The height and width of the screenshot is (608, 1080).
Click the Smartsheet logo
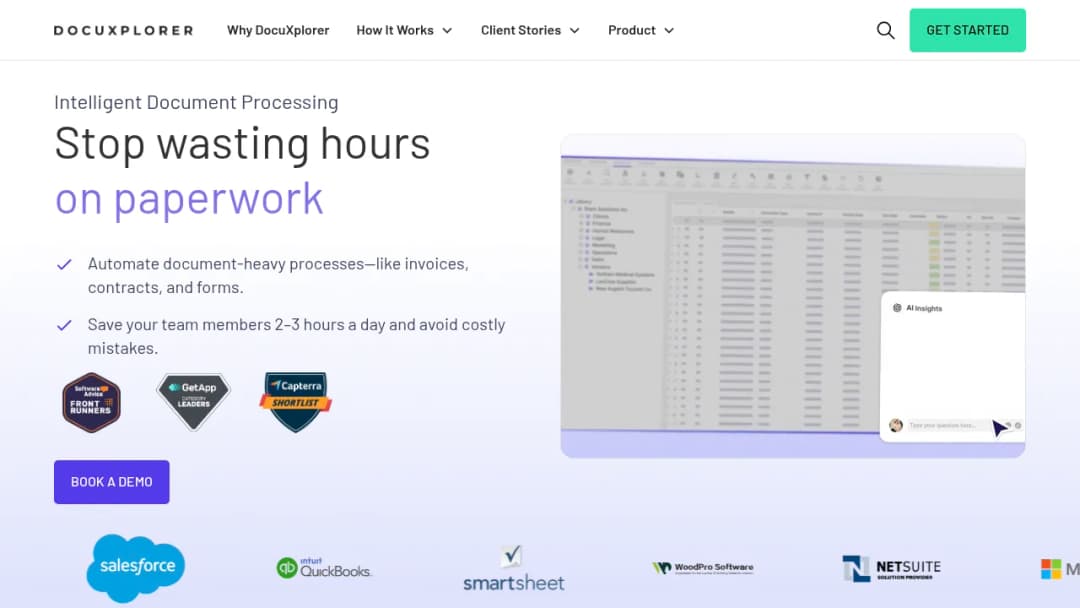(514, 569)
